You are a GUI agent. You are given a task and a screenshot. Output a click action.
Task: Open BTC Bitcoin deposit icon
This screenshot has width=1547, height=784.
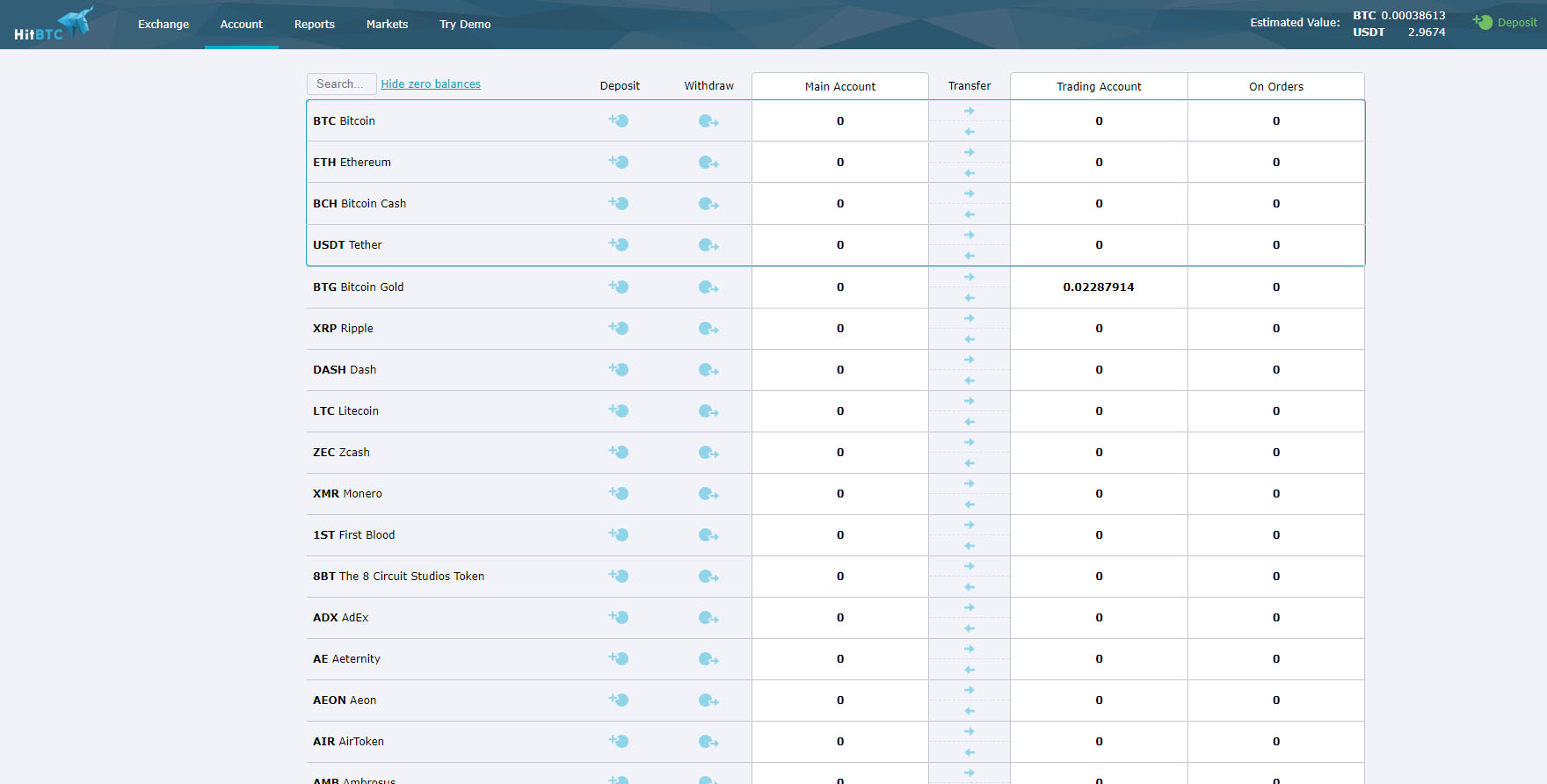619,120
